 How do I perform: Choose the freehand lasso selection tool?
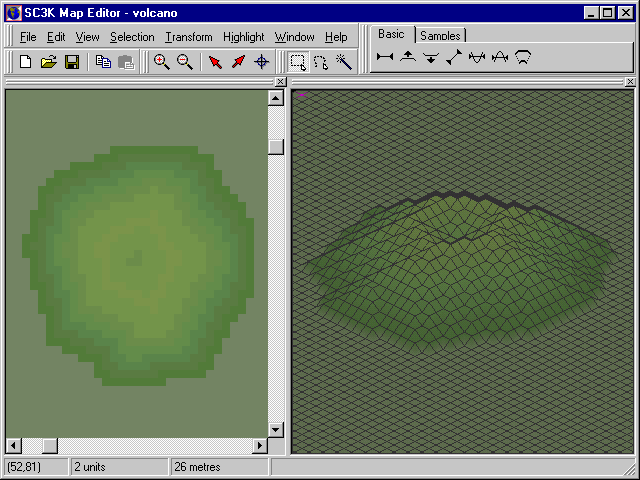pyautogui.click(x=321, y=62)
